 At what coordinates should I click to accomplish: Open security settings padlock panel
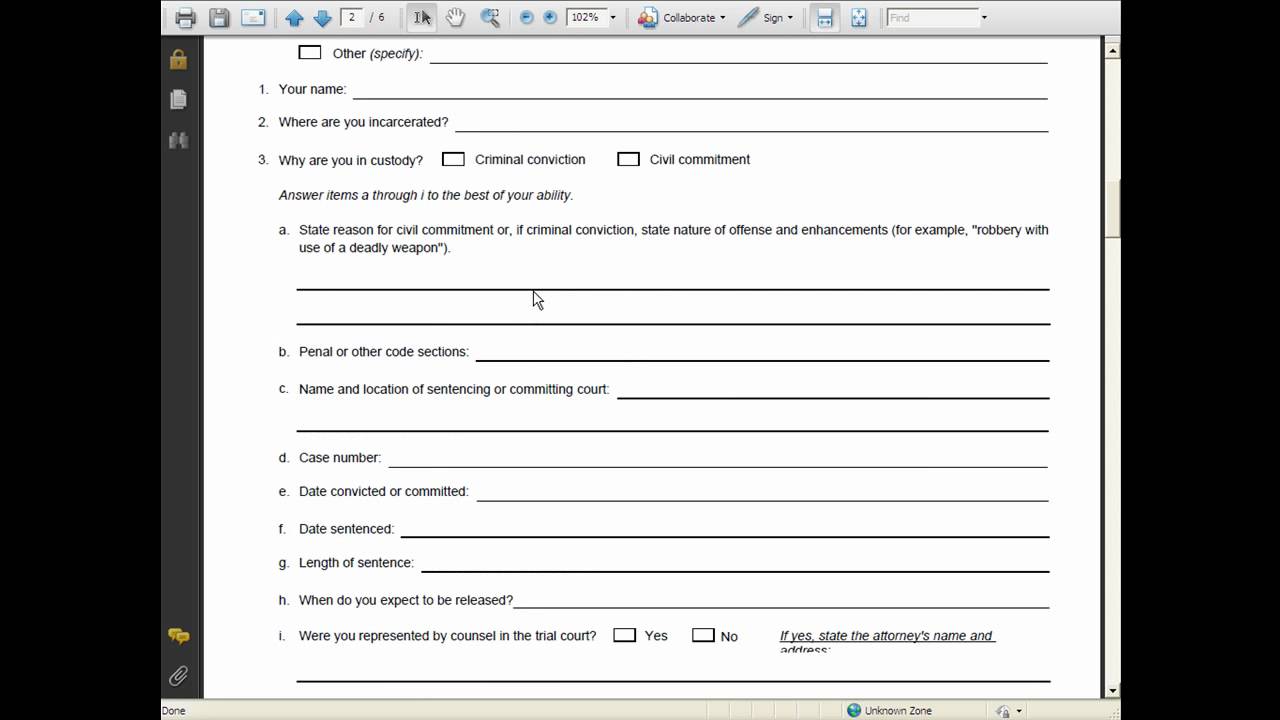pos(179,59)
